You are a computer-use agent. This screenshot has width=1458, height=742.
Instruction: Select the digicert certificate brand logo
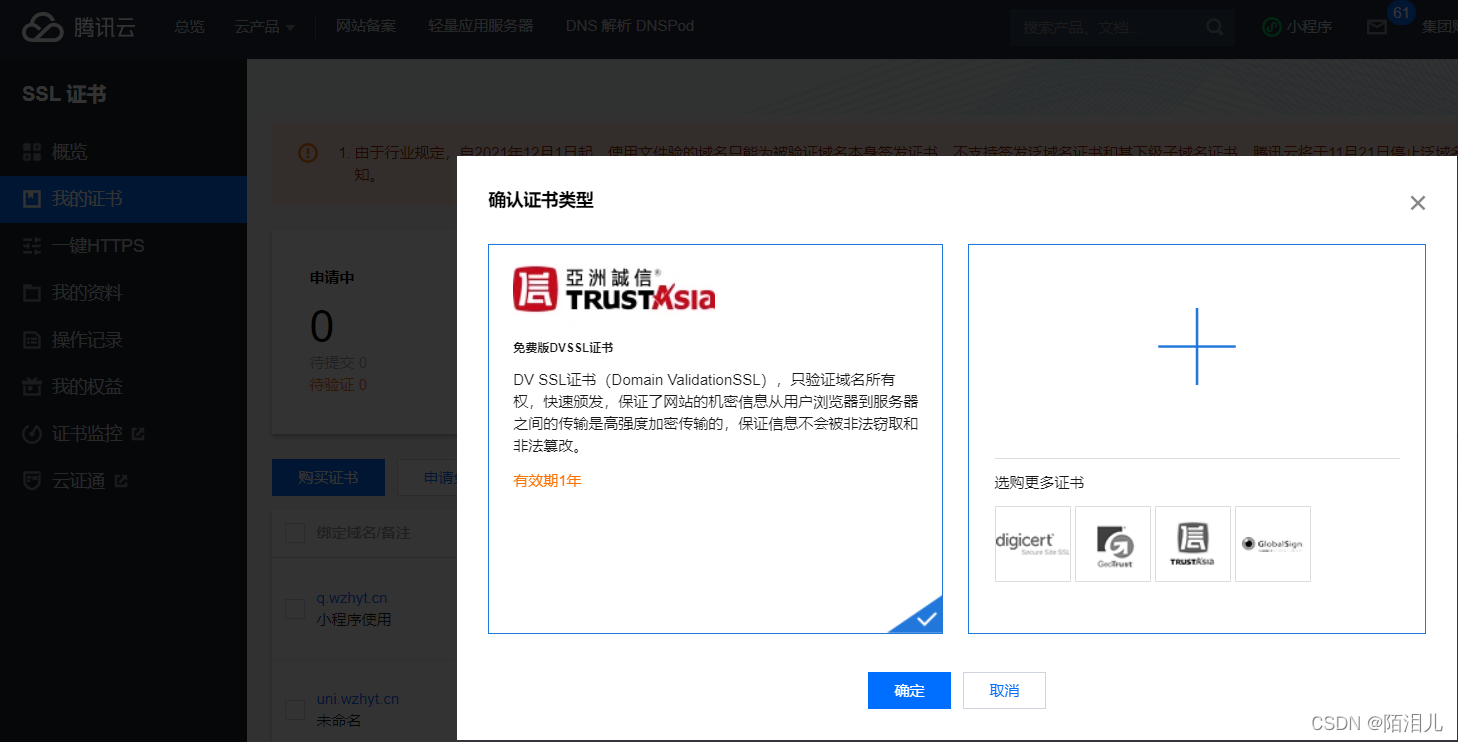[x=1032, y=543]
